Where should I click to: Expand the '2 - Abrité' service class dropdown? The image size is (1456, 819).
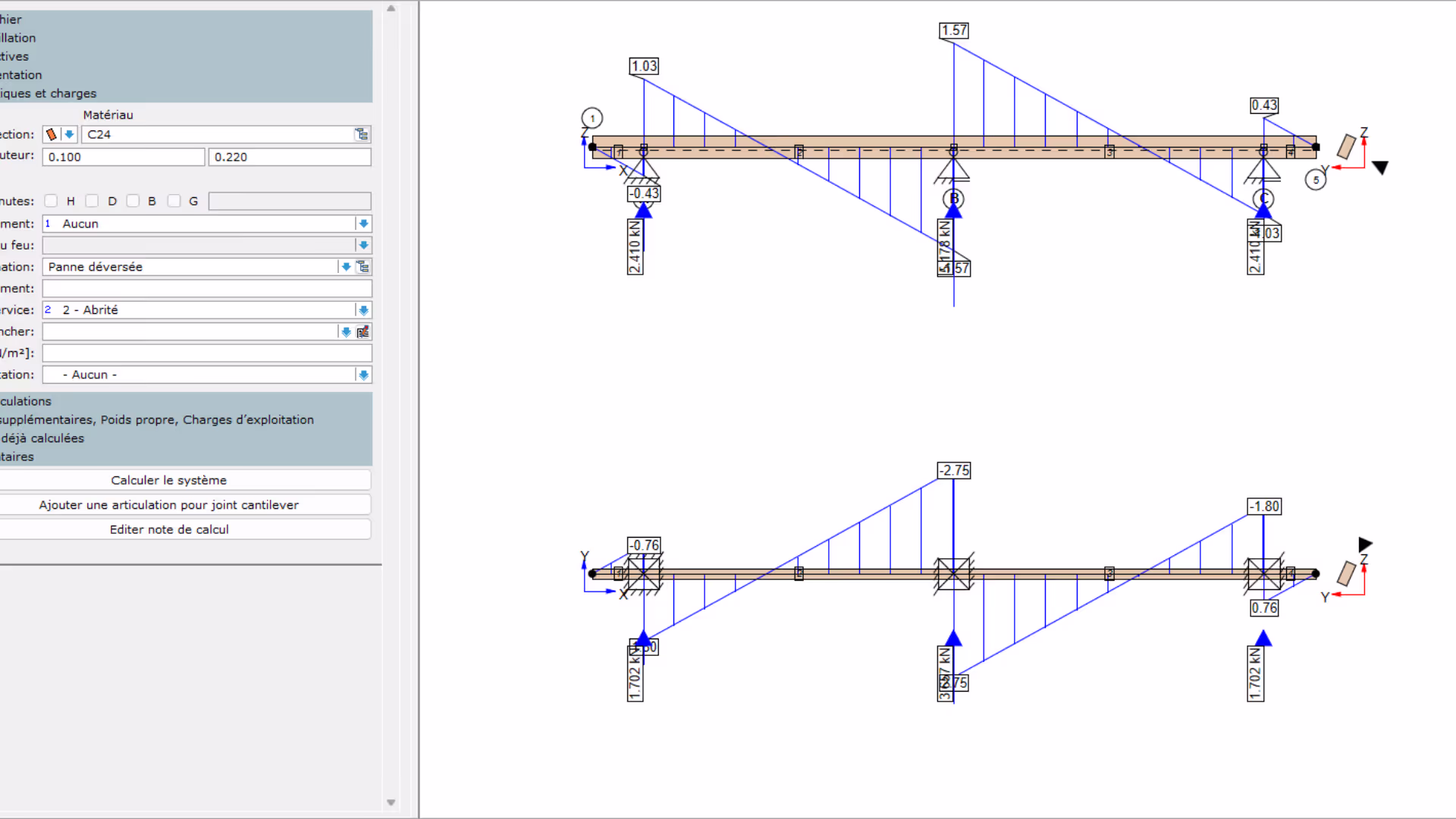pos(363,310)
